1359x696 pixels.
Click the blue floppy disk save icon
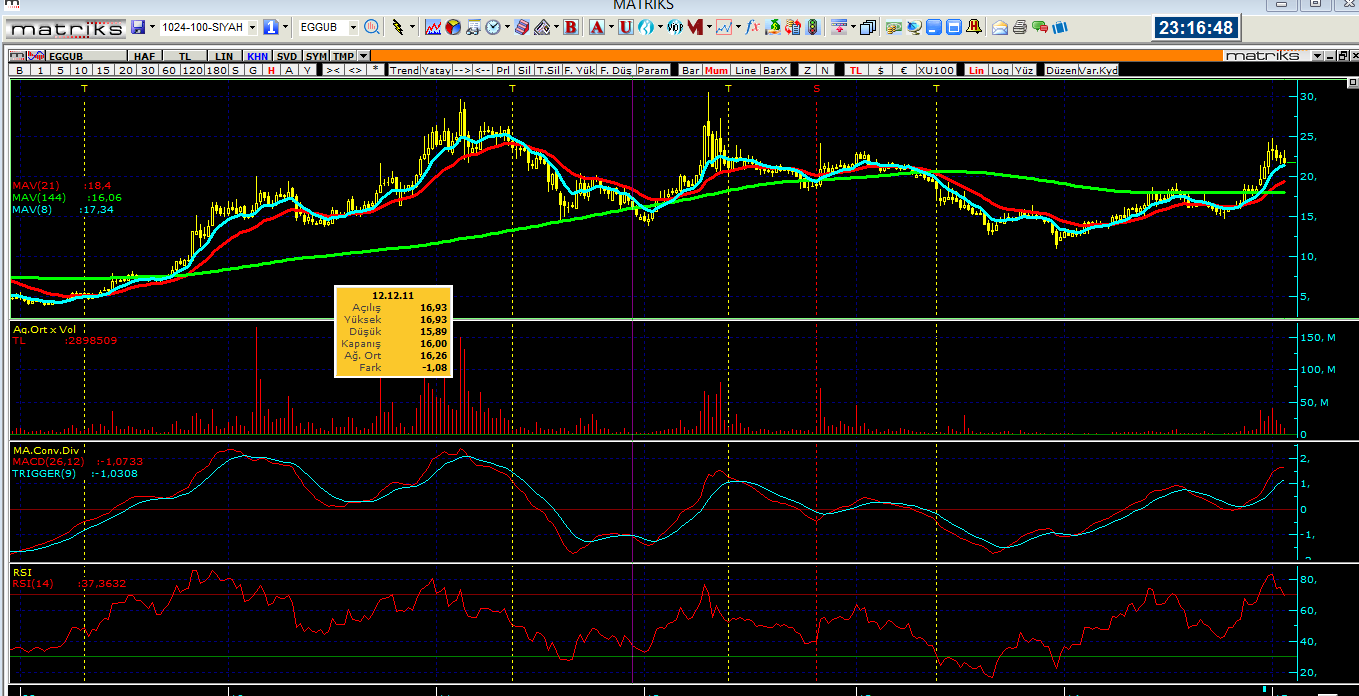pyautogui.click(x=137, y=28)
